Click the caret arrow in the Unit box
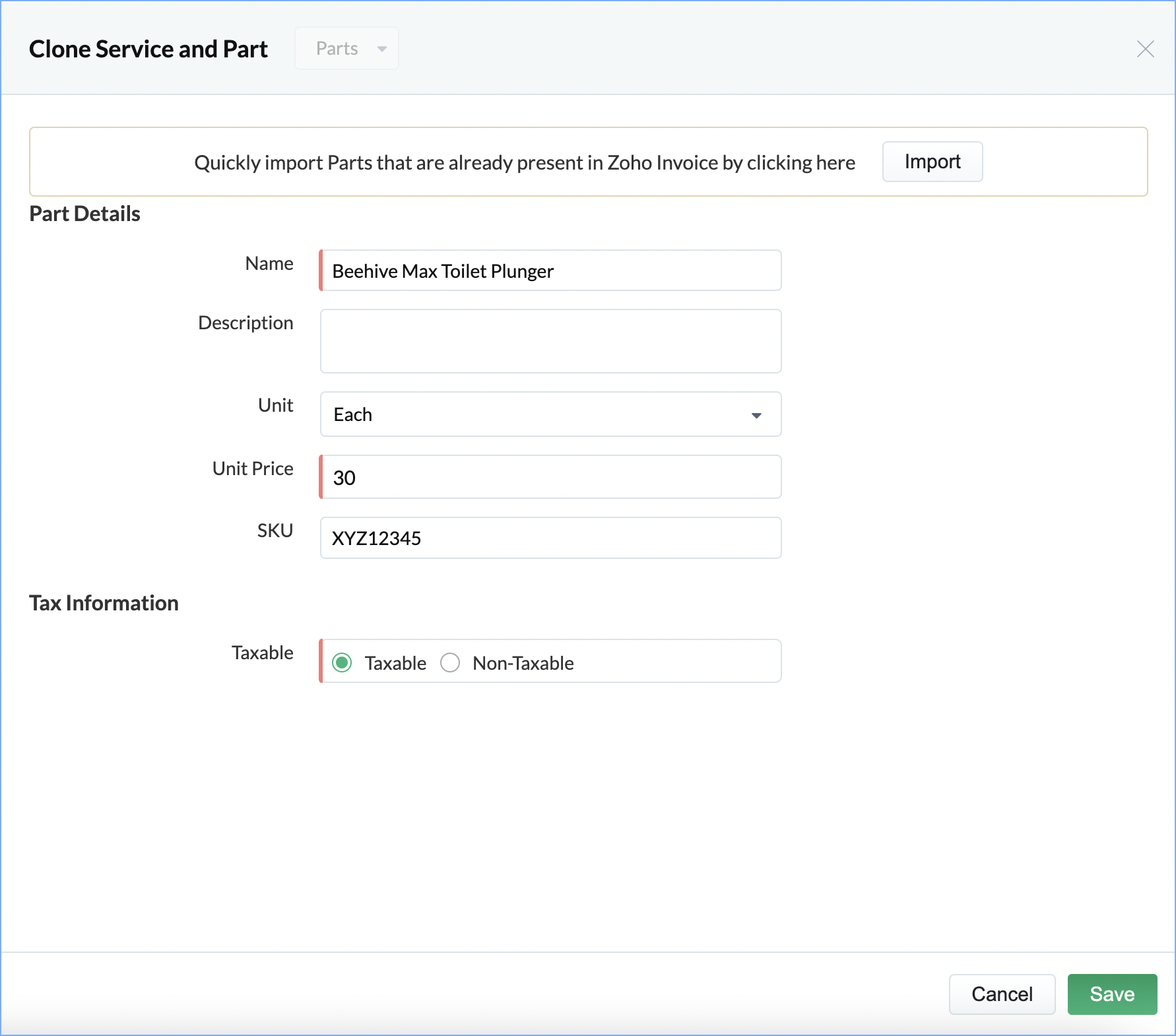The width and height of the screenshot is (1176, 1036). [x=756, y=415]
